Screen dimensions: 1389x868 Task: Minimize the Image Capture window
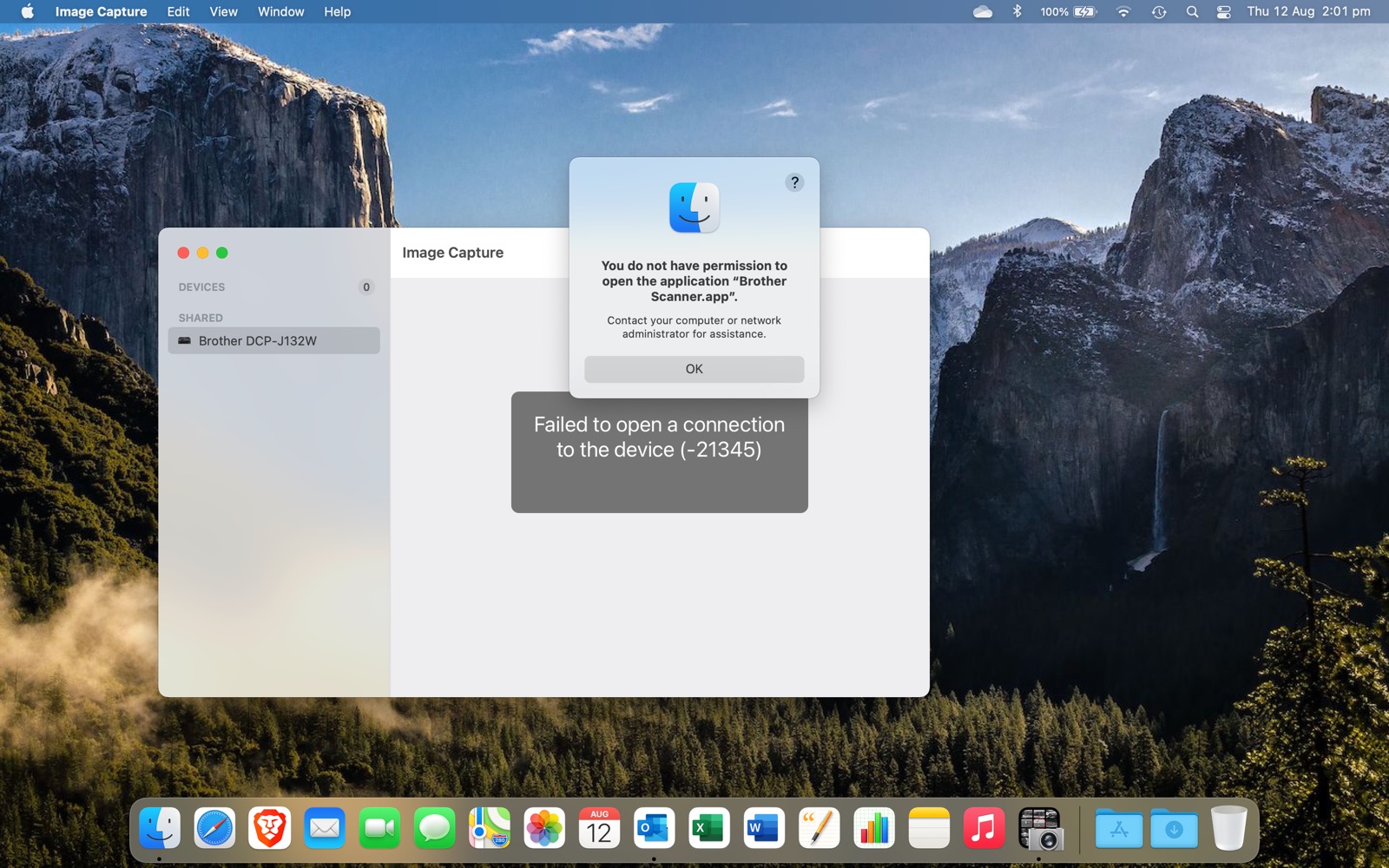(202, 253)
